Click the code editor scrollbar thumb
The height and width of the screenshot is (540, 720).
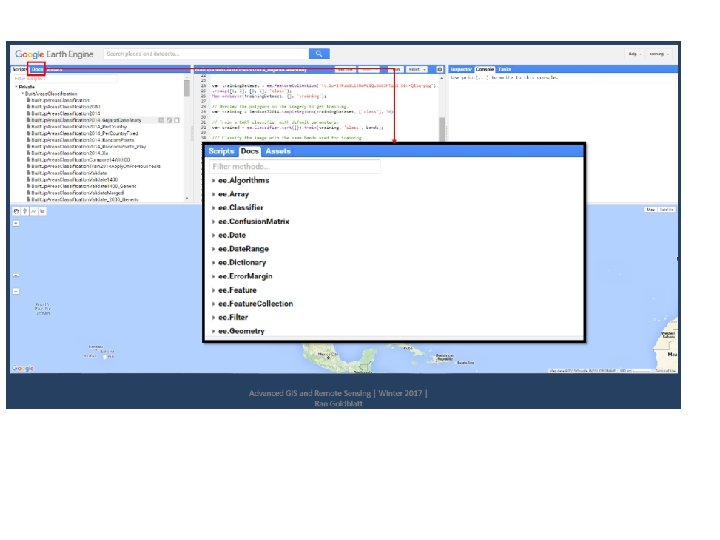tap(442, 130)
